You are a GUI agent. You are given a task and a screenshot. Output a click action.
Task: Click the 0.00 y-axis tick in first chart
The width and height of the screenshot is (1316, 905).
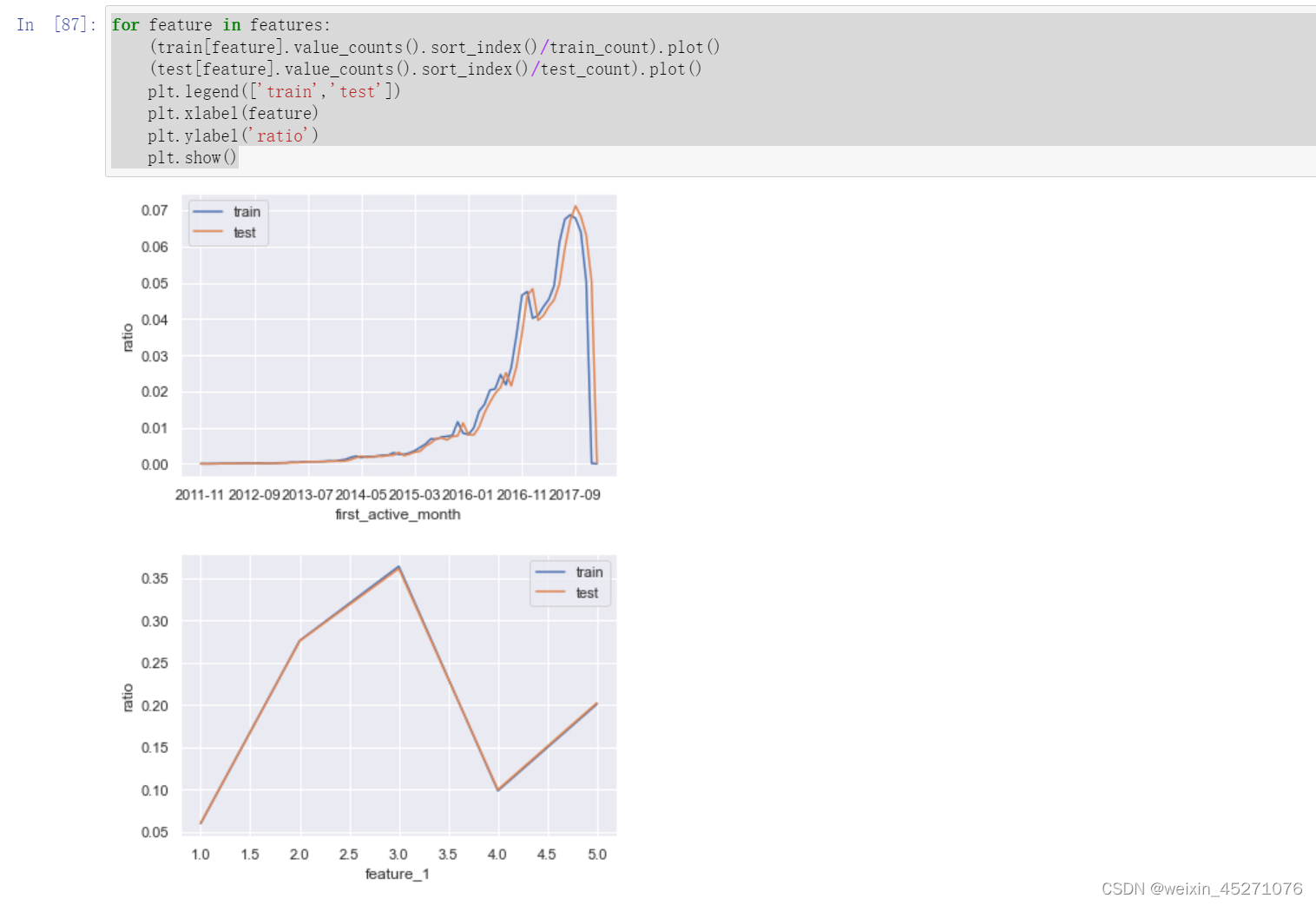155,465
